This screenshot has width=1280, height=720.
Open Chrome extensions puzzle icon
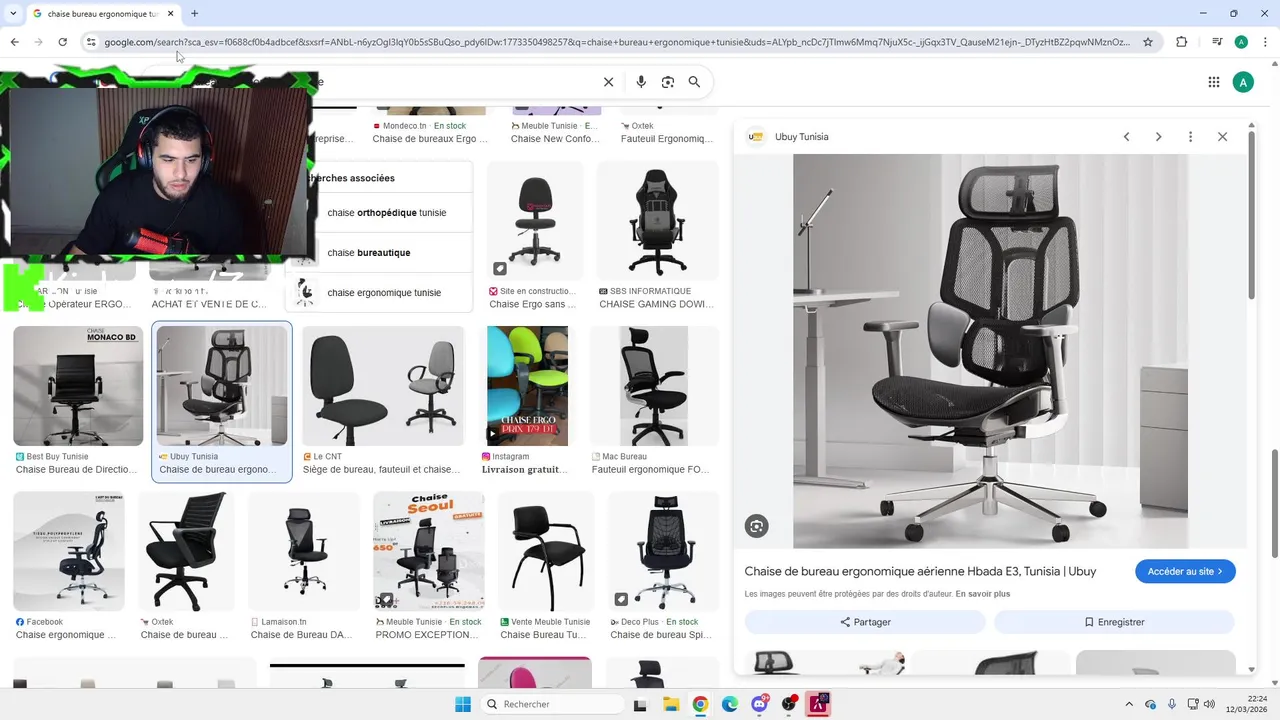tap(1182, 42)
